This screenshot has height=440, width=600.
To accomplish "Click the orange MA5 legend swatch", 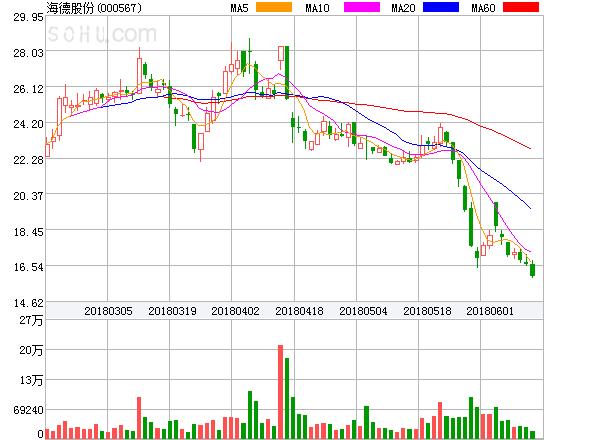I will (274, 7).
